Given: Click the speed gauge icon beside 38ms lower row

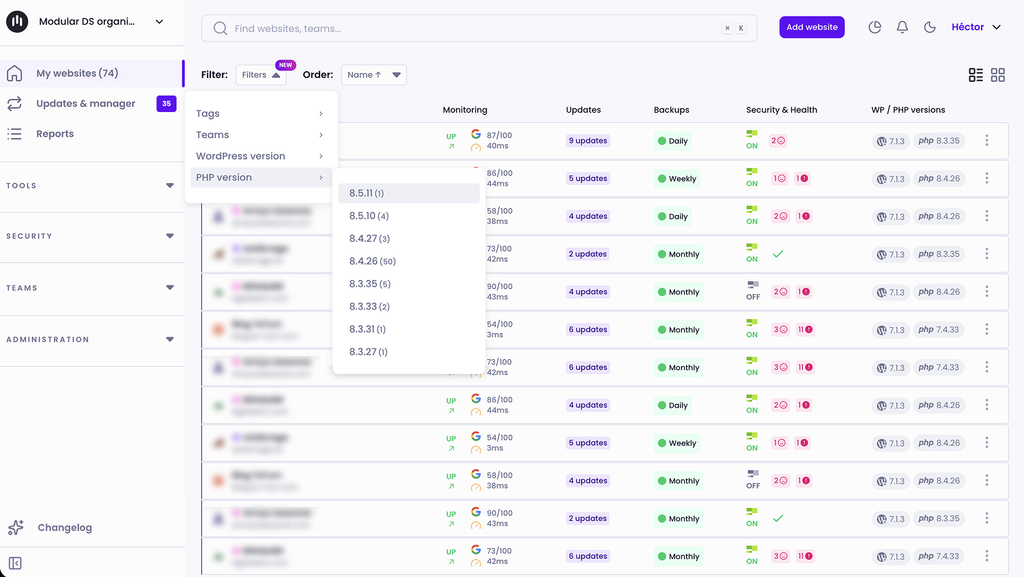Looking at the screenshot, I should tap(476, 486).
